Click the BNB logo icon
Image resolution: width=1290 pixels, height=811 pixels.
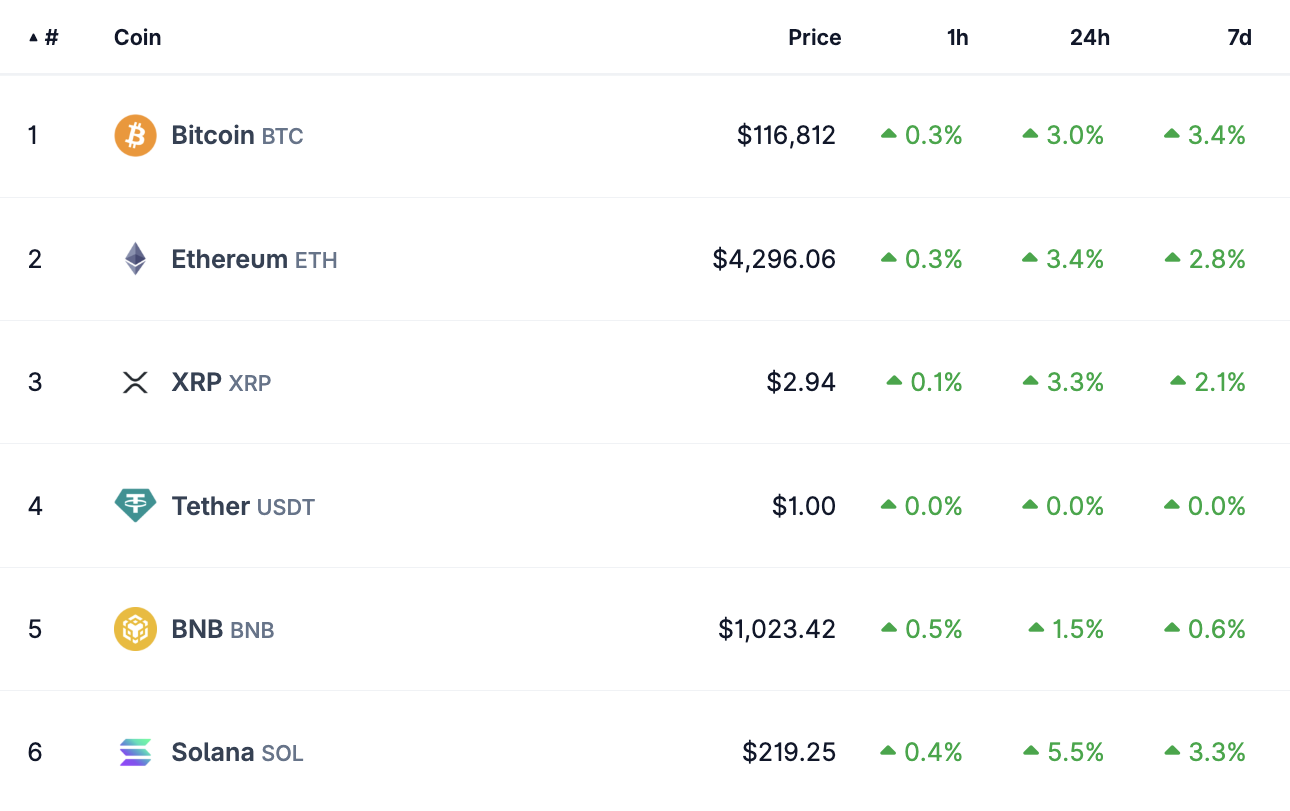point(135,629)
